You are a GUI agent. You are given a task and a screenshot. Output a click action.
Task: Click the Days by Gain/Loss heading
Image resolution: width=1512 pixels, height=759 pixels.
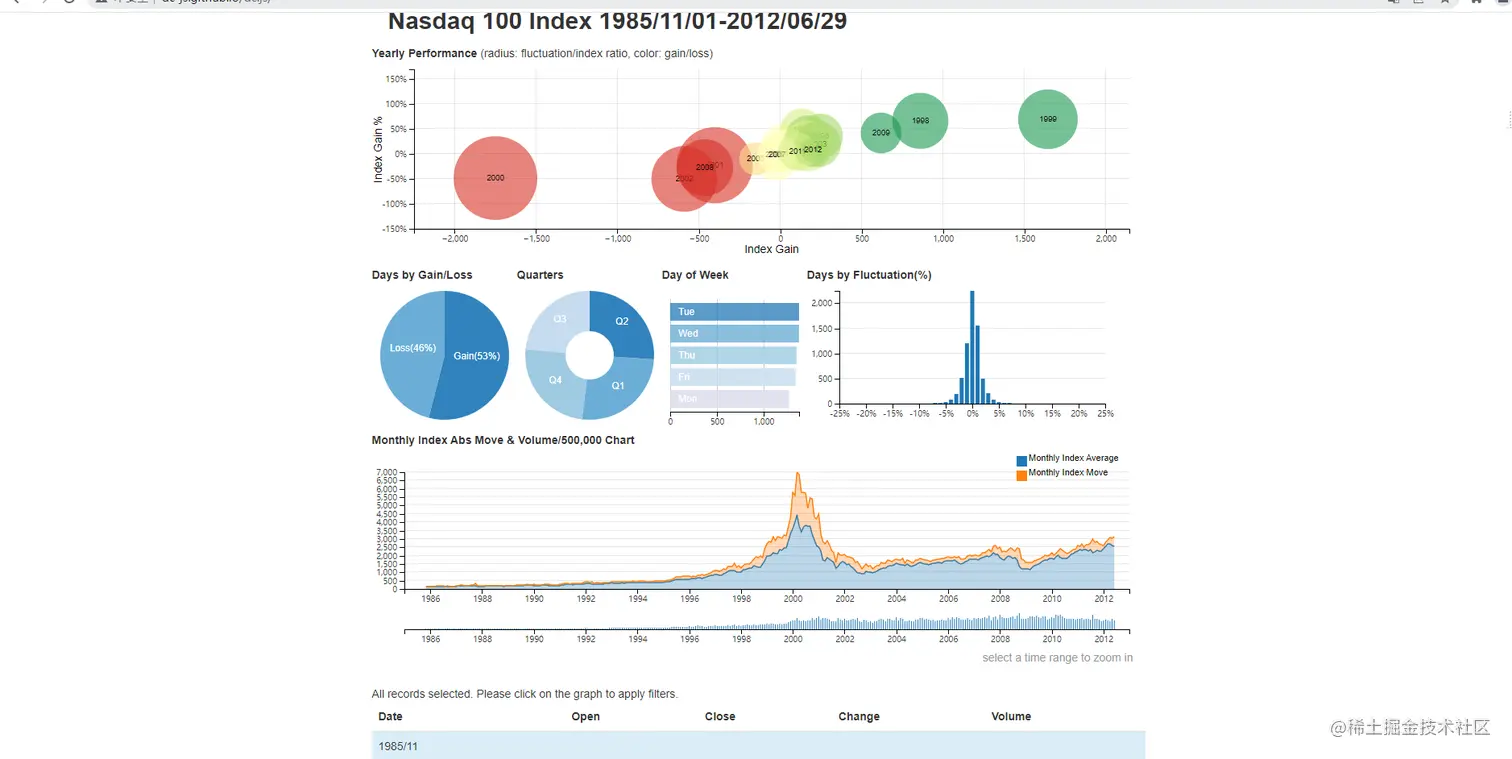click(x=422, y=275)
